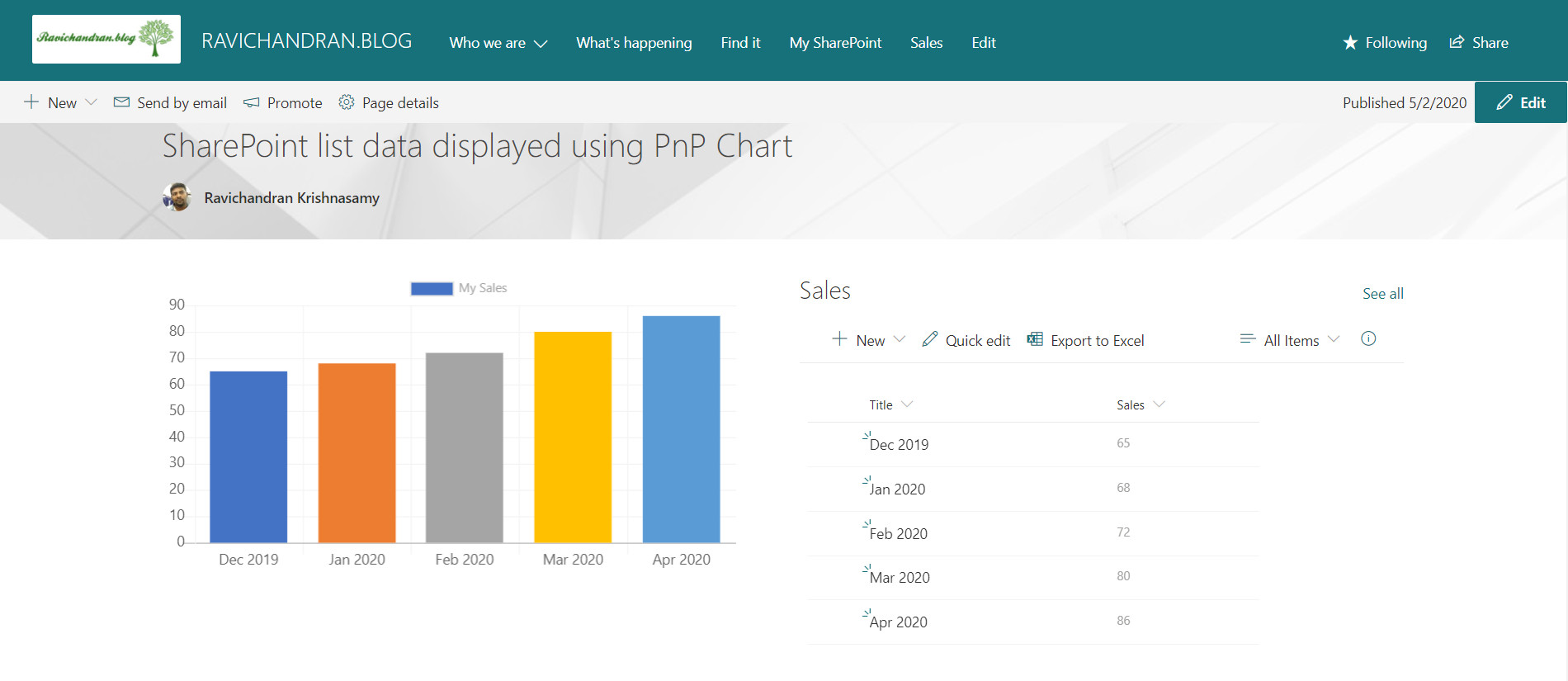Go to My SharePoint navigation item
The width and height of the screenshot is (1568, 681).
835,43
